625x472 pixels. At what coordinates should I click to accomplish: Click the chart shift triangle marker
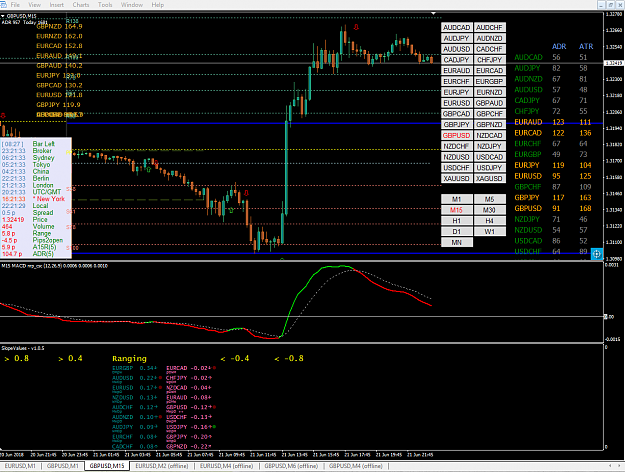tap(433, 14)
